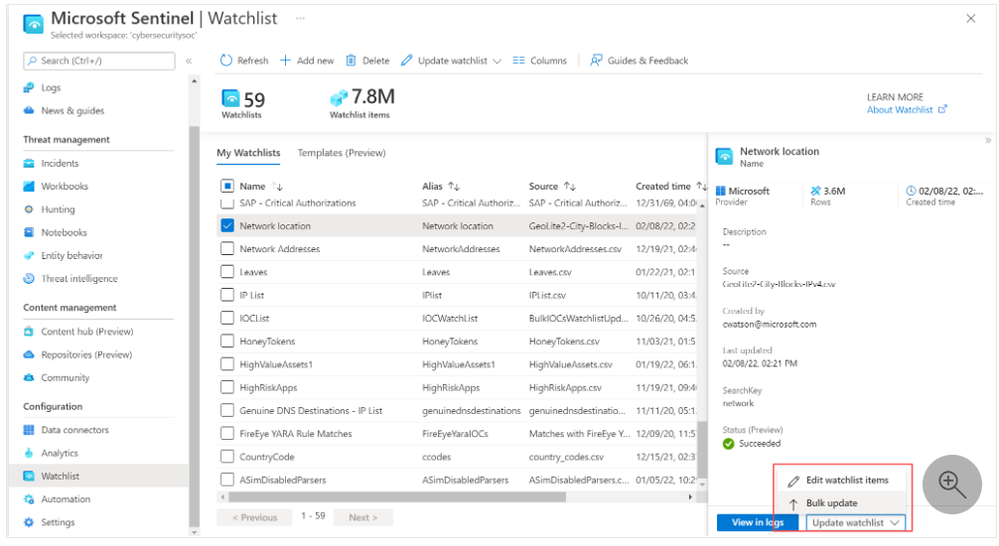
Task: Open the Columns icon in toolbar
Action: click(x=519, y=61)
